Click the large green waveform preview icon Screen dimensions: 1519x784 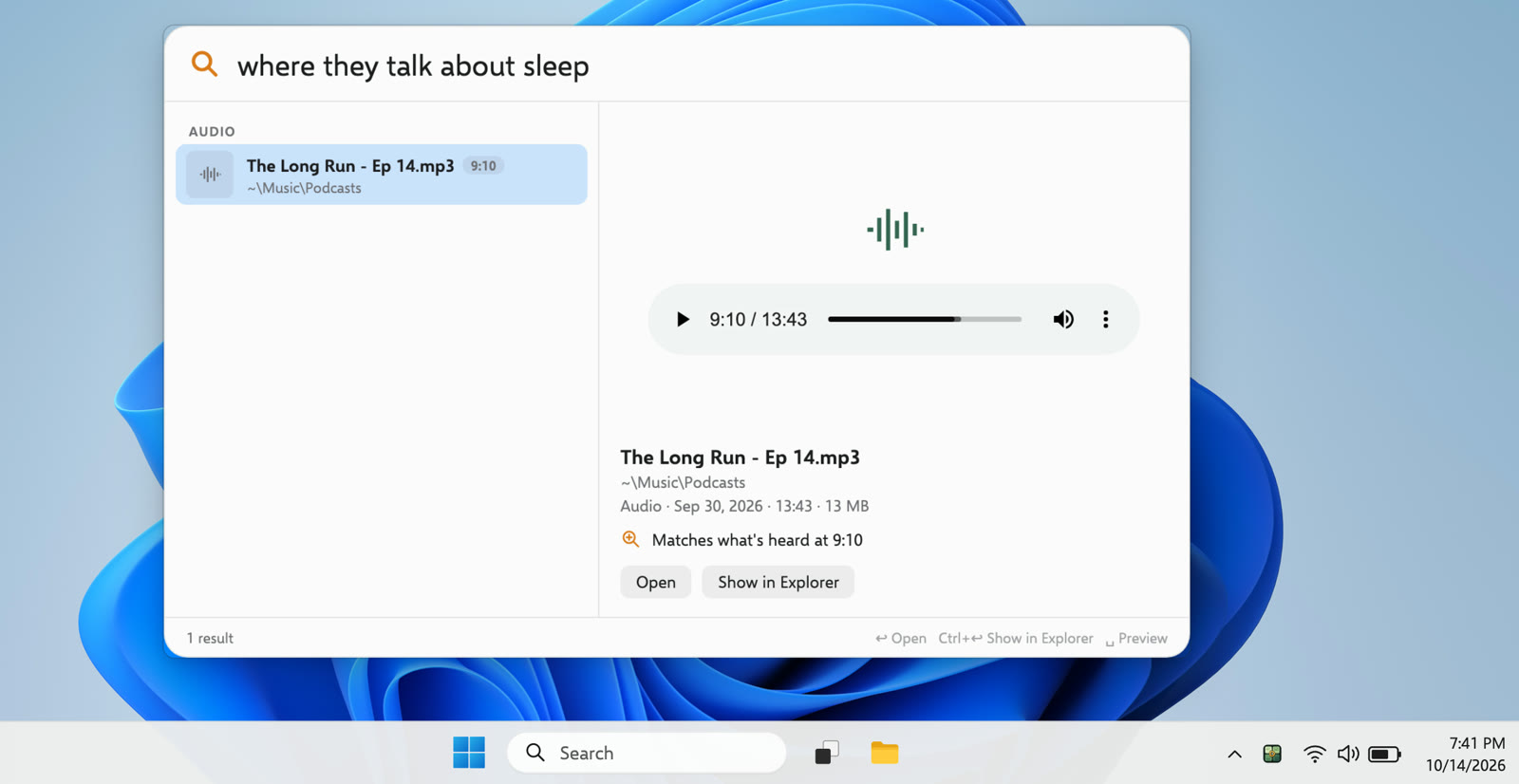(894, 230)
